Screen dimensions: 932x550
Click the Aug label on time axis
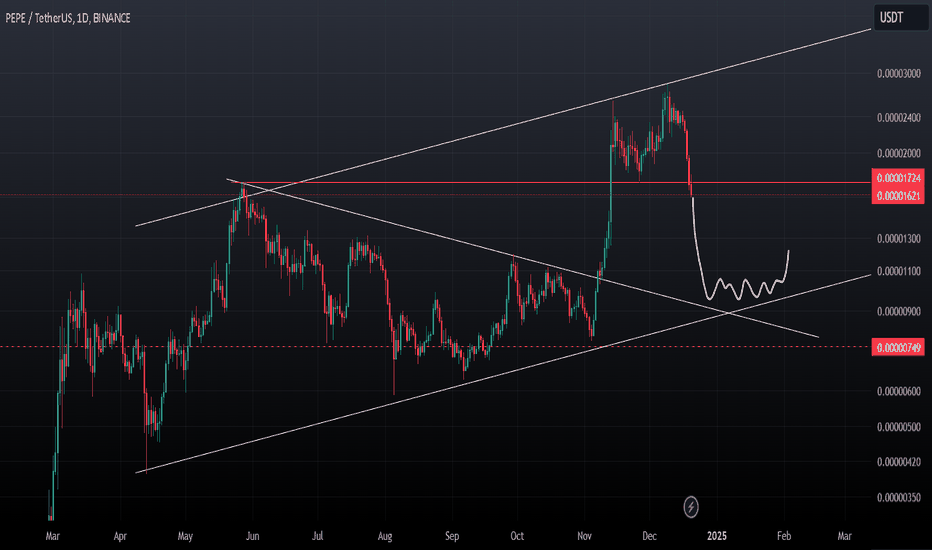click(385, 536)
